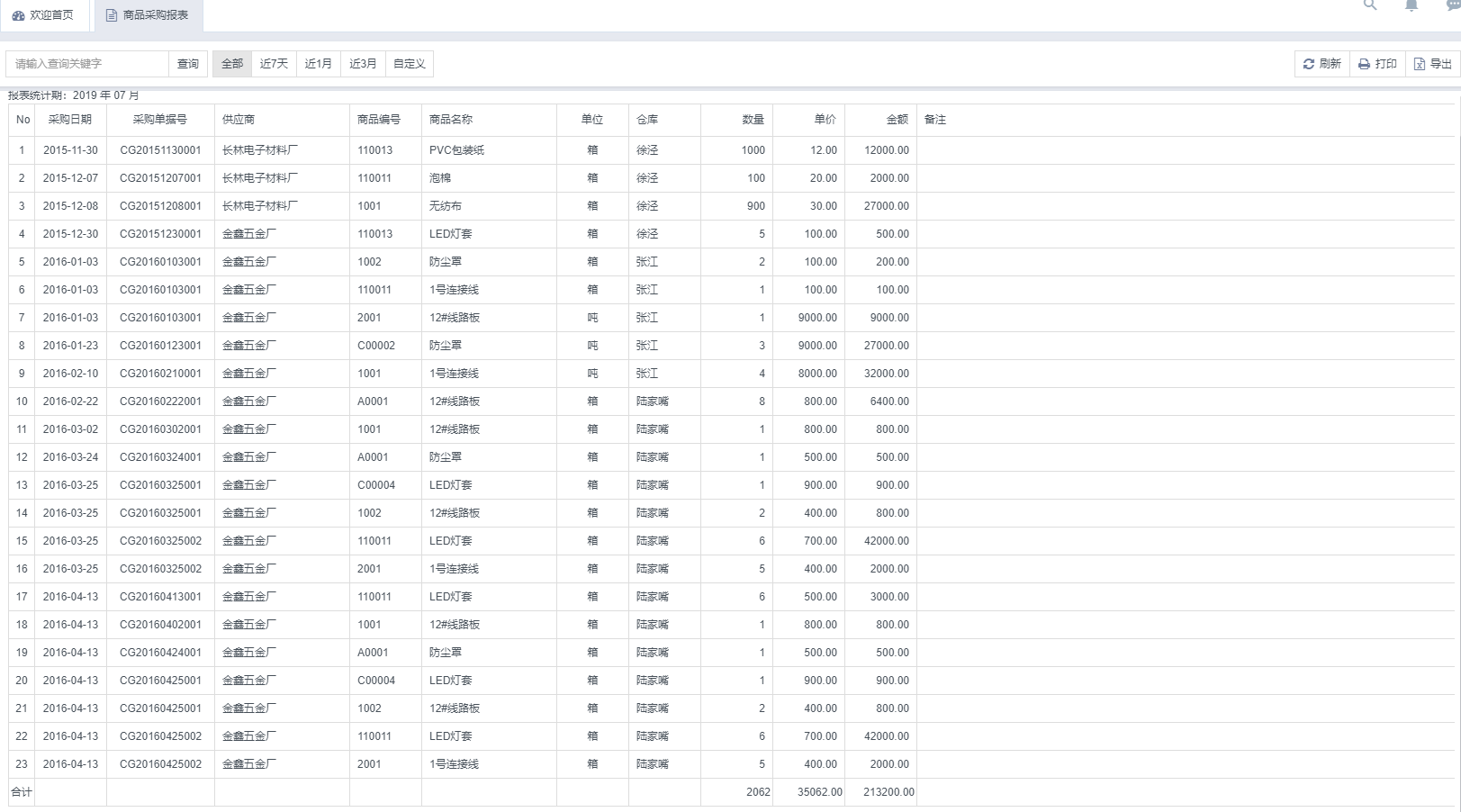Filter the report by 近3月
This screenshot has width=1461, height=812.
click(363, 64)
